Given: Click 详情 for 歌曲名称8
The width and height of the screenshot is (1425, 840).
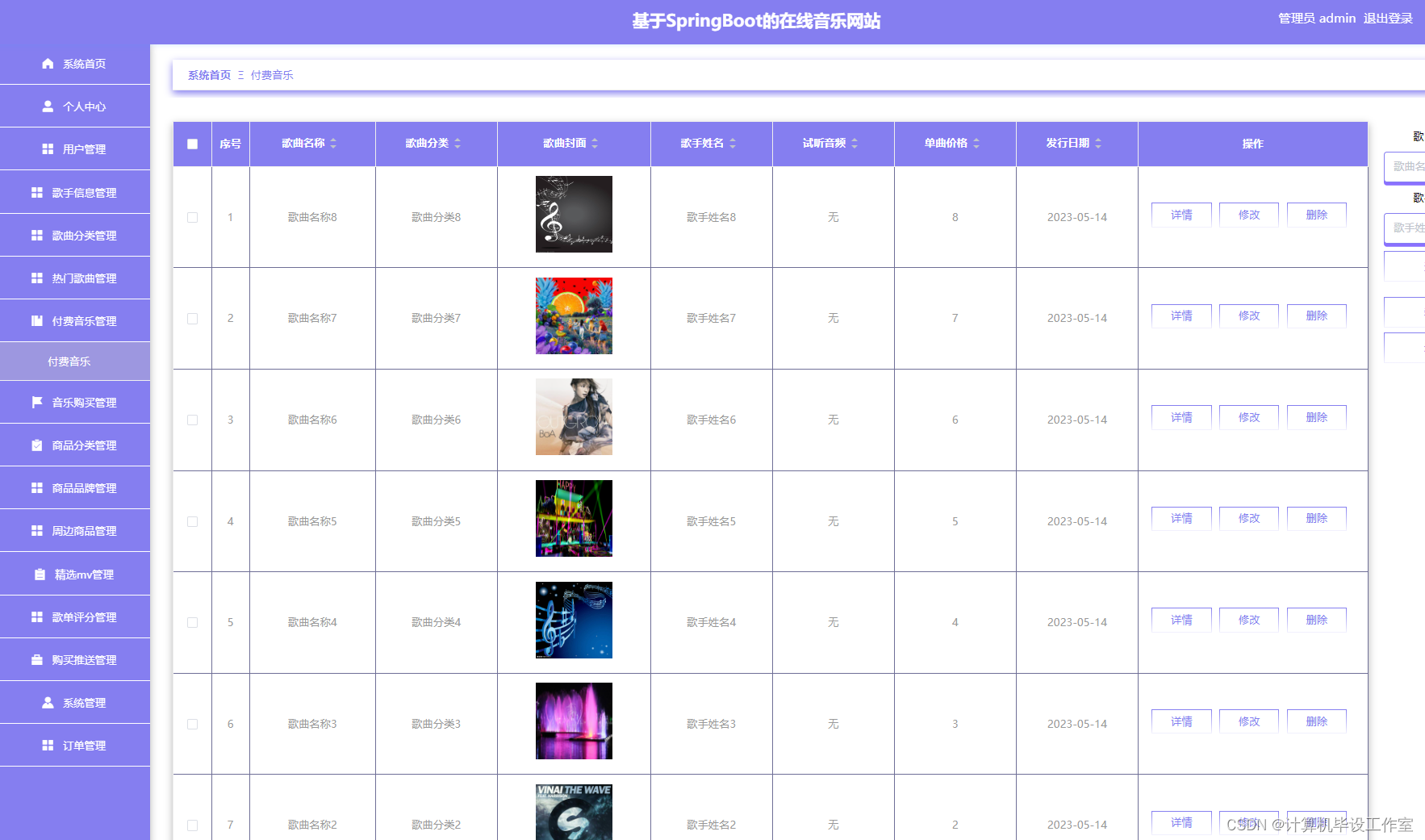Looking at the screenshot, I should (1181, 214).
